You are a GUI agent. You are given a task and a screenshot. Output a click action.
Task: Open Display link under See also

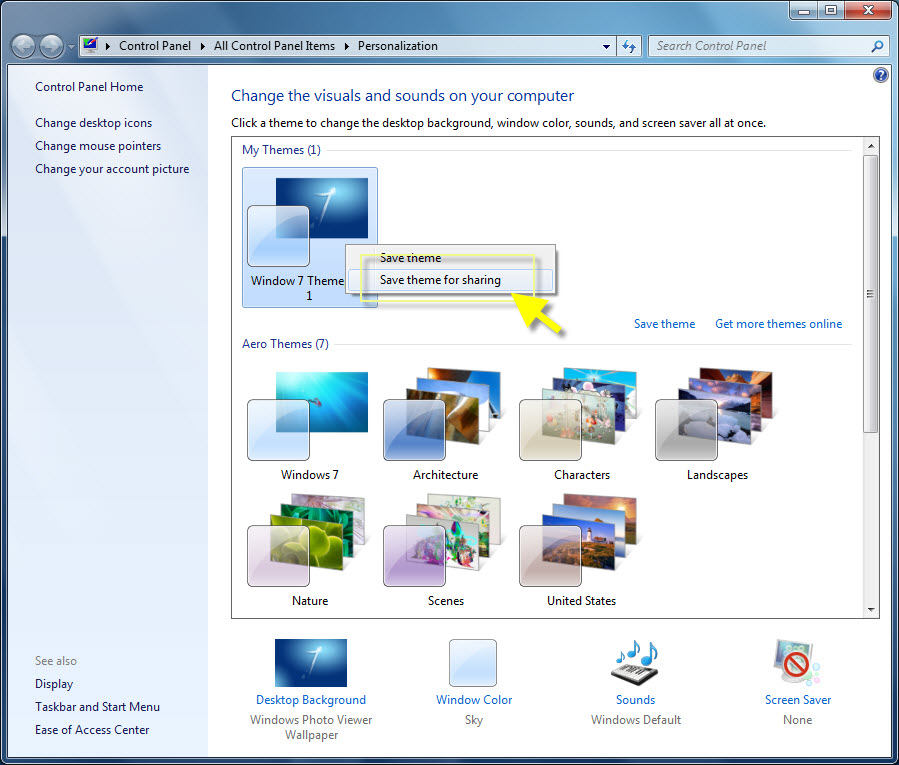(54, 684)
